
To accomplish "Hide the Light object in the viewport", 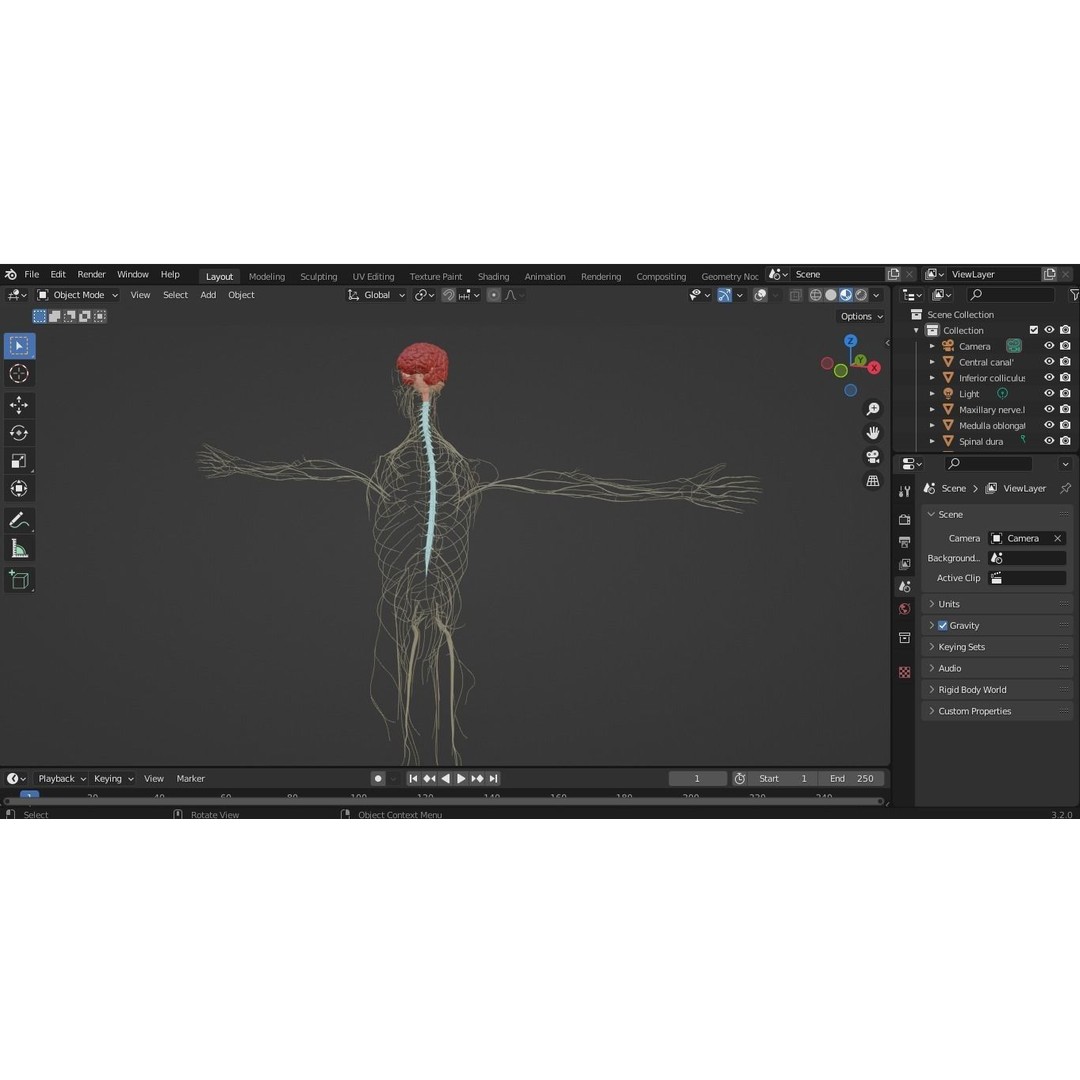I will click(x=1048, y=393).
